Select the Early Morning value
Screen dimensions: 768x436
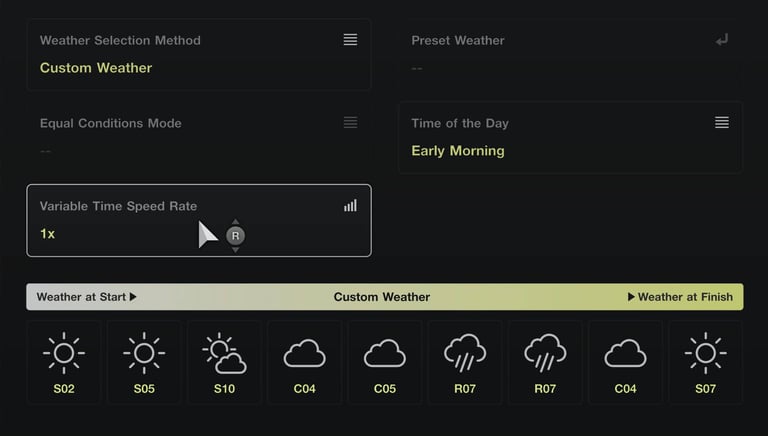[458, 151]
